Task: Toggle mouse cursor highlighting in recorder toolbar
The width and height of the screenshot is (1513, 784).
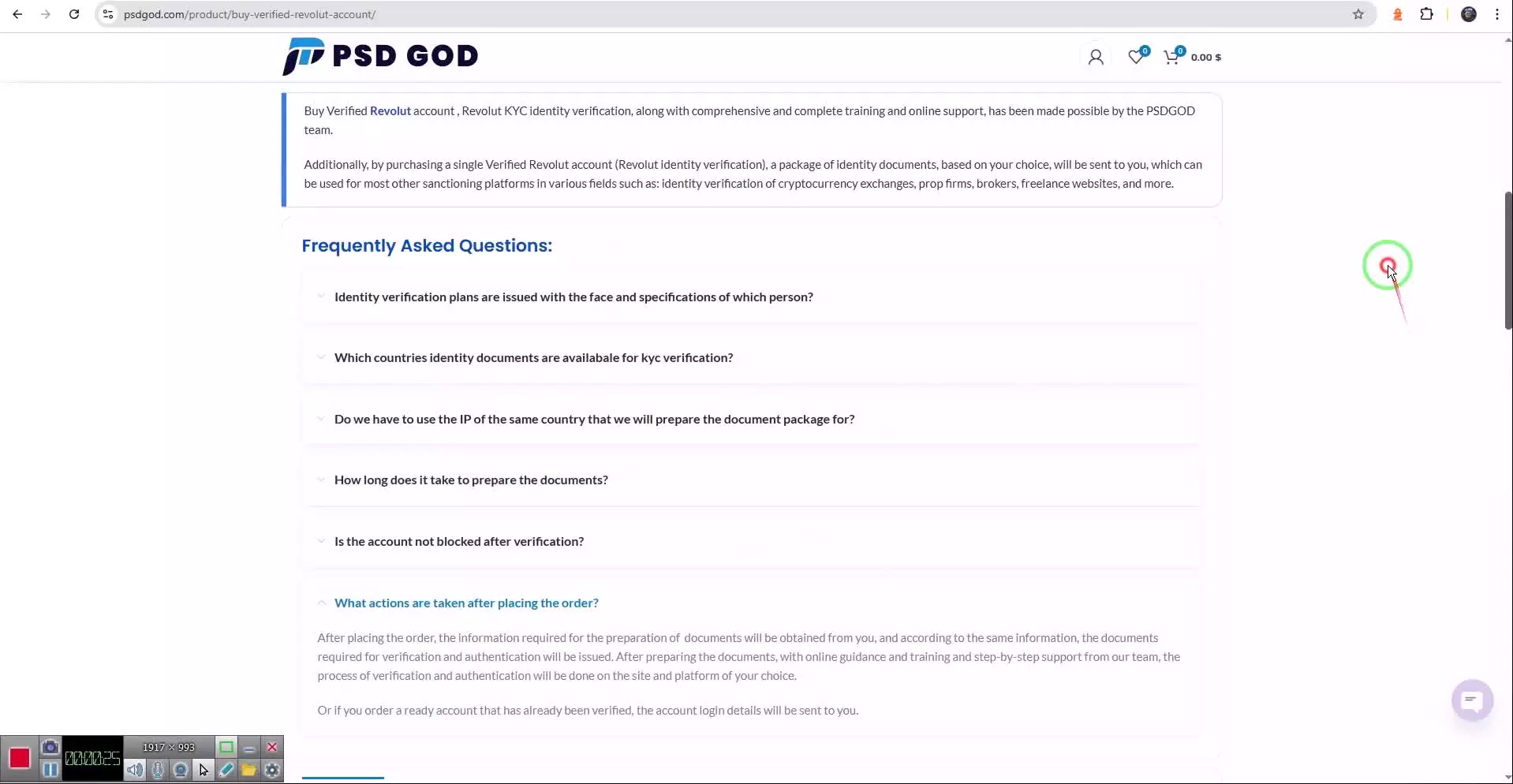Action: [204, 770]
